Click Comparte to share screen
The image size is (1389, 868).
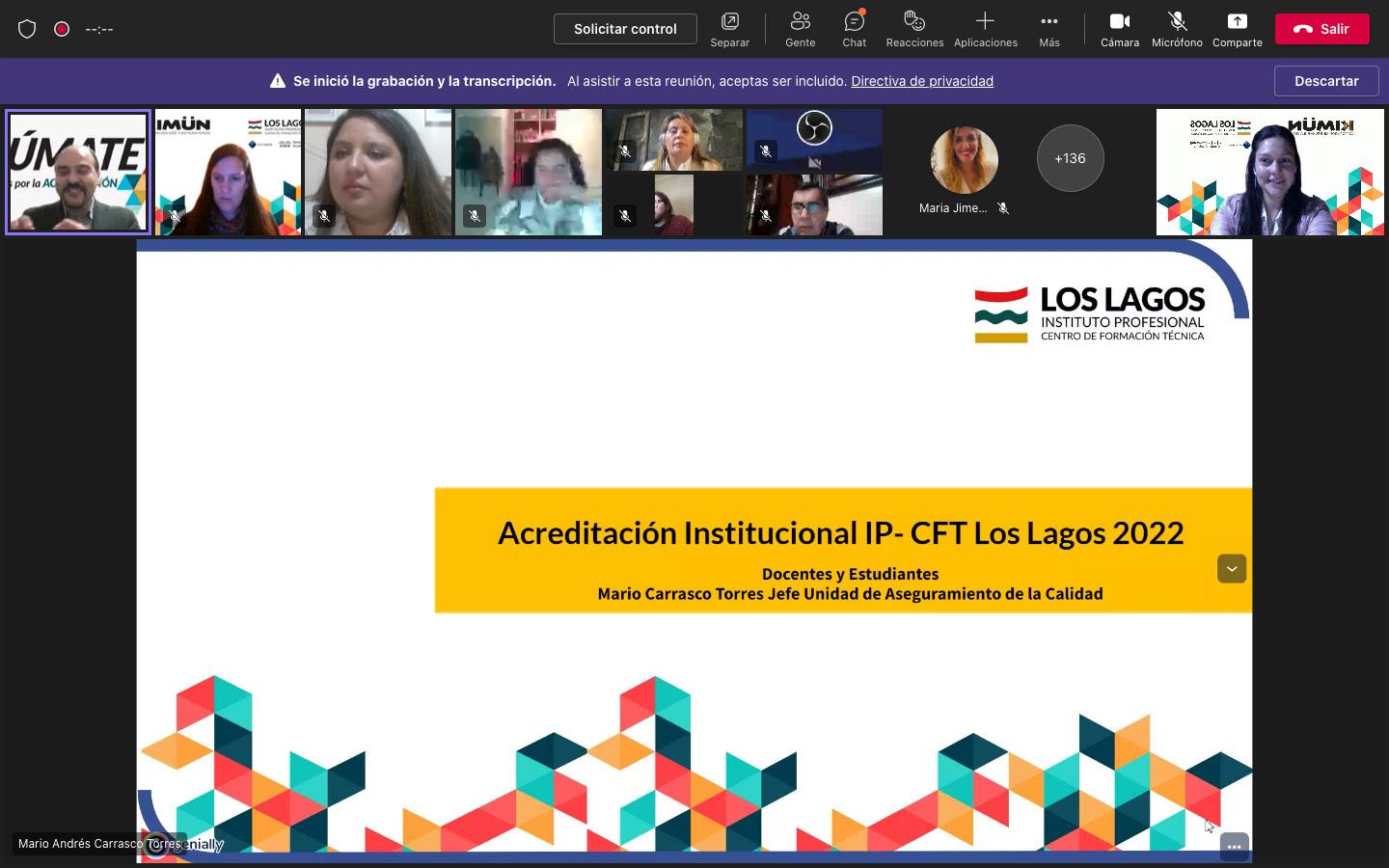point(1238,30)
